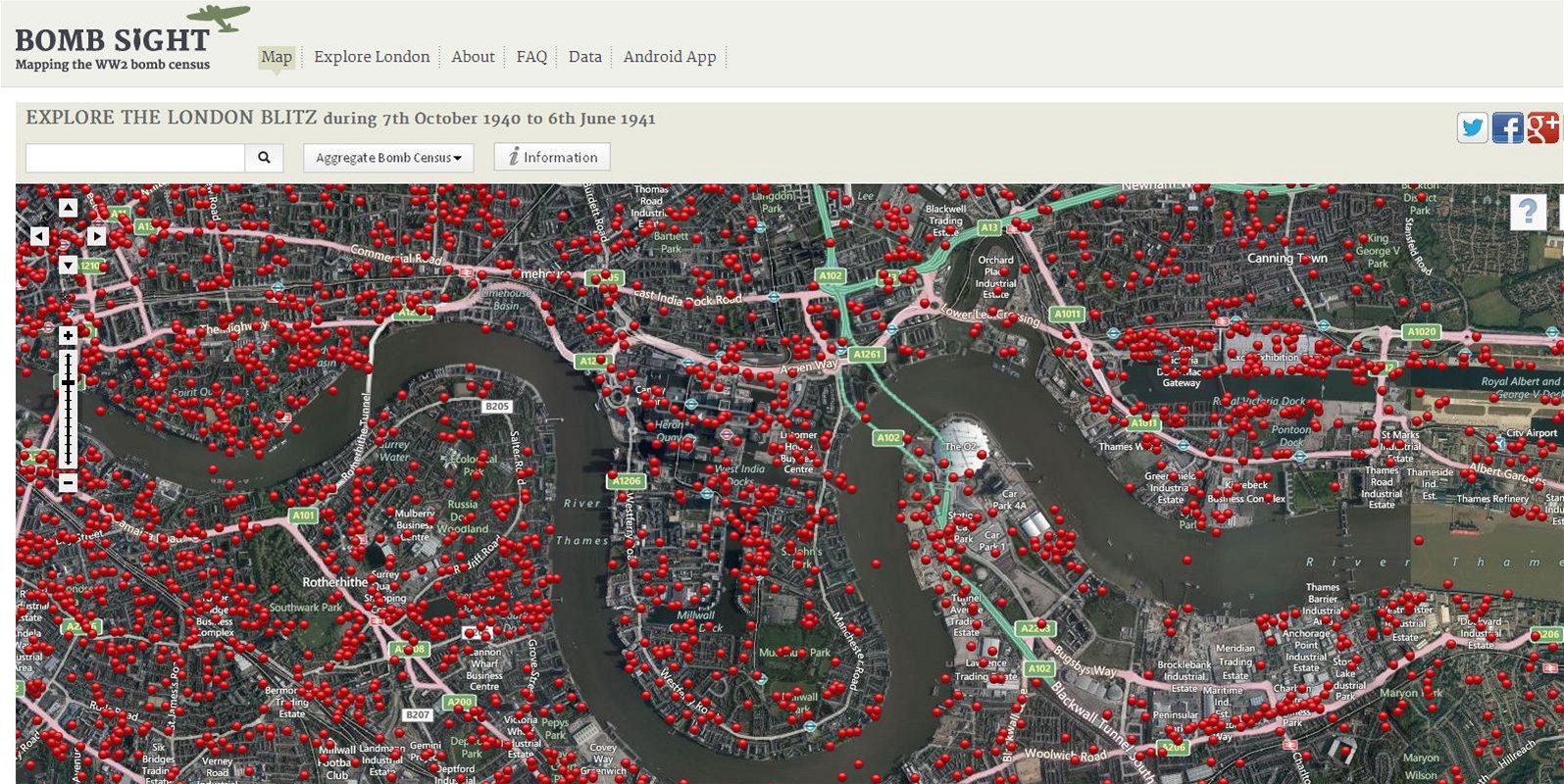This screenshot has width=1564, height=784.
Task: Expand the Aggregate Bomb Census dropdown
Action: pos(388,158)
